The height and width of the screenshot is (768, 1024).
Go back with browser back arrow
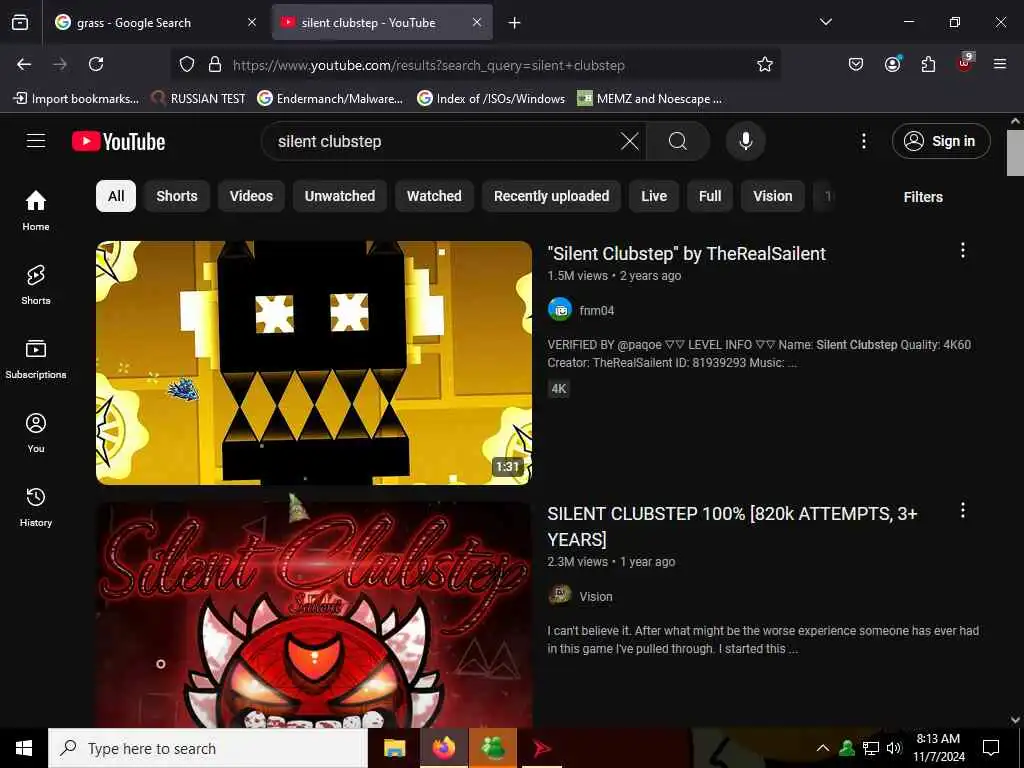(24, 64)
